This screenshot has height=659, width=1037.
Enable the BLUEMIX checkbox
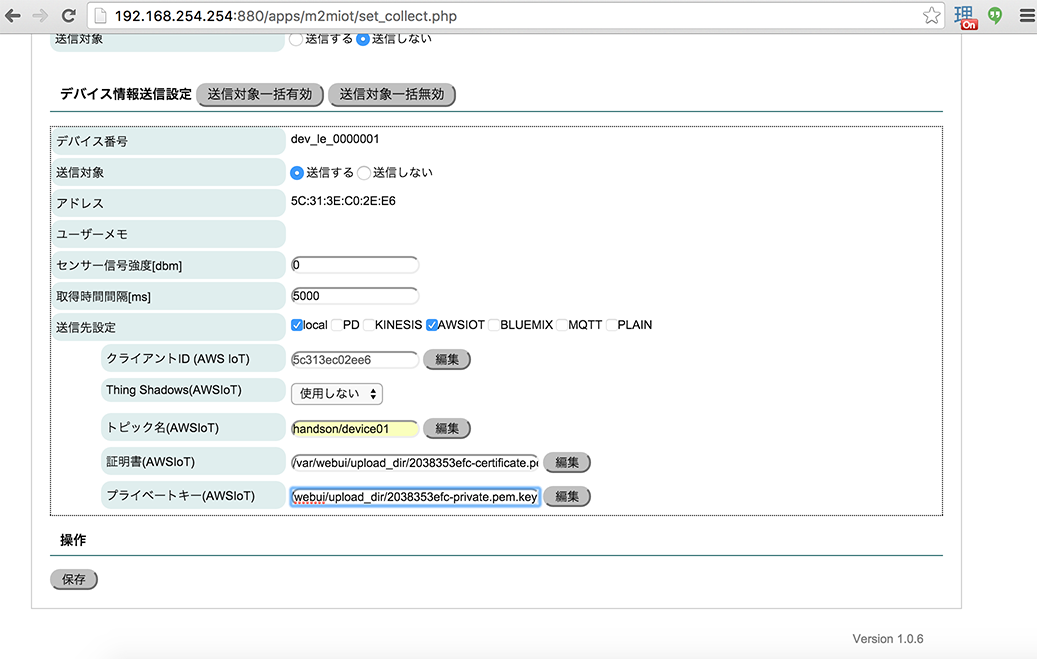(493, 325)
